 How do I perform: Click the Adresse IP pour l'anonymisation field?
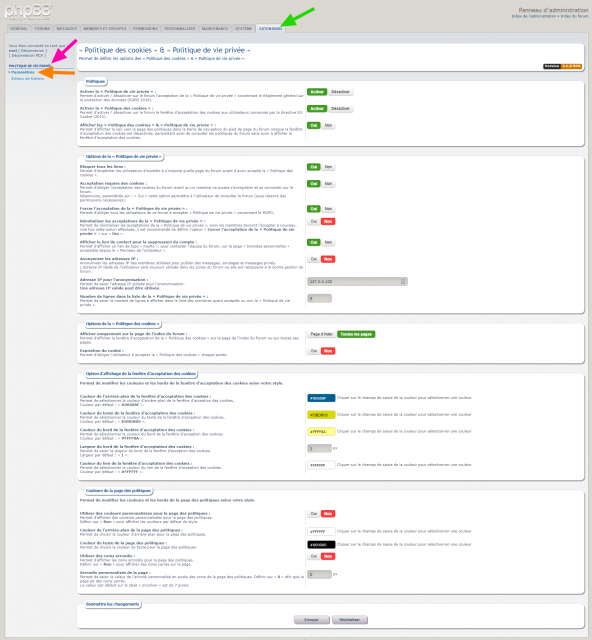pos(357,282)
